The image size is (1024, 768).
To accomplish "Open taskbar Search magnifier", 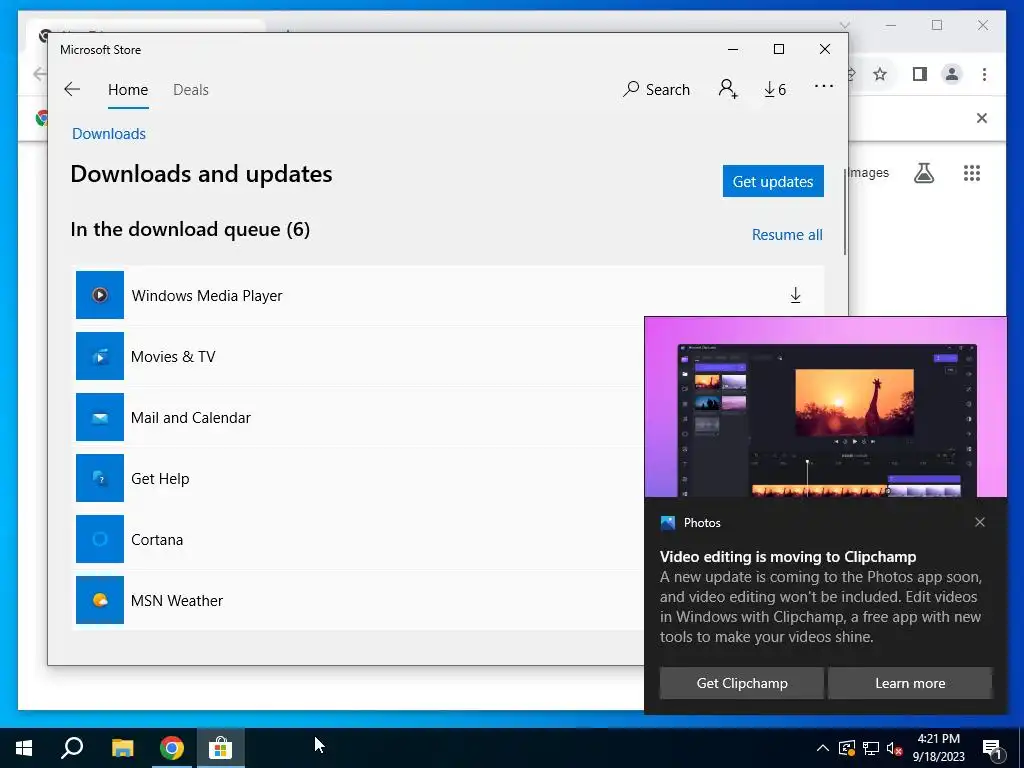I will 72,748.
